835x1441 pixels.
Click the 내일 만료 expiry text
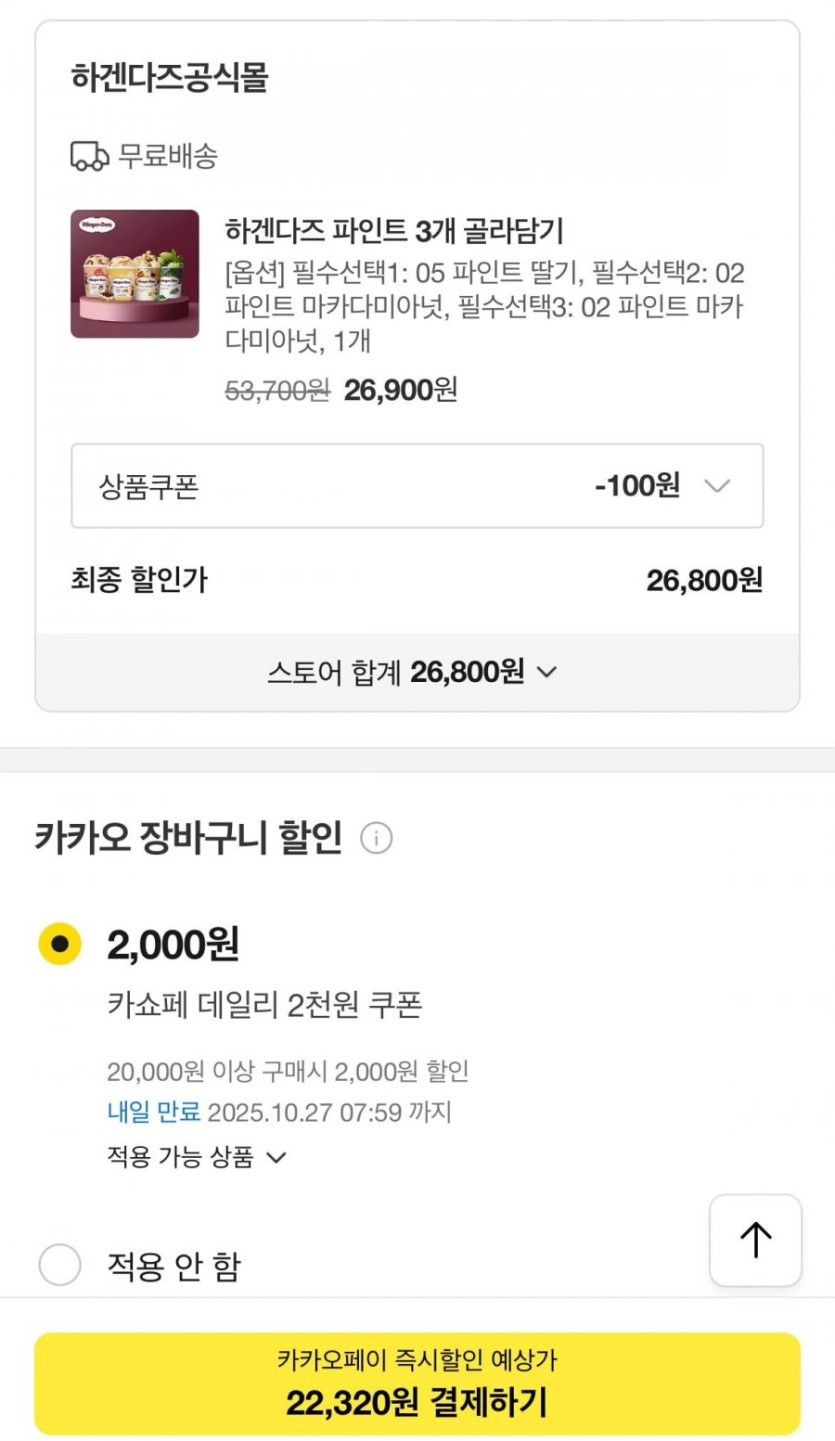pos(154,1111)
